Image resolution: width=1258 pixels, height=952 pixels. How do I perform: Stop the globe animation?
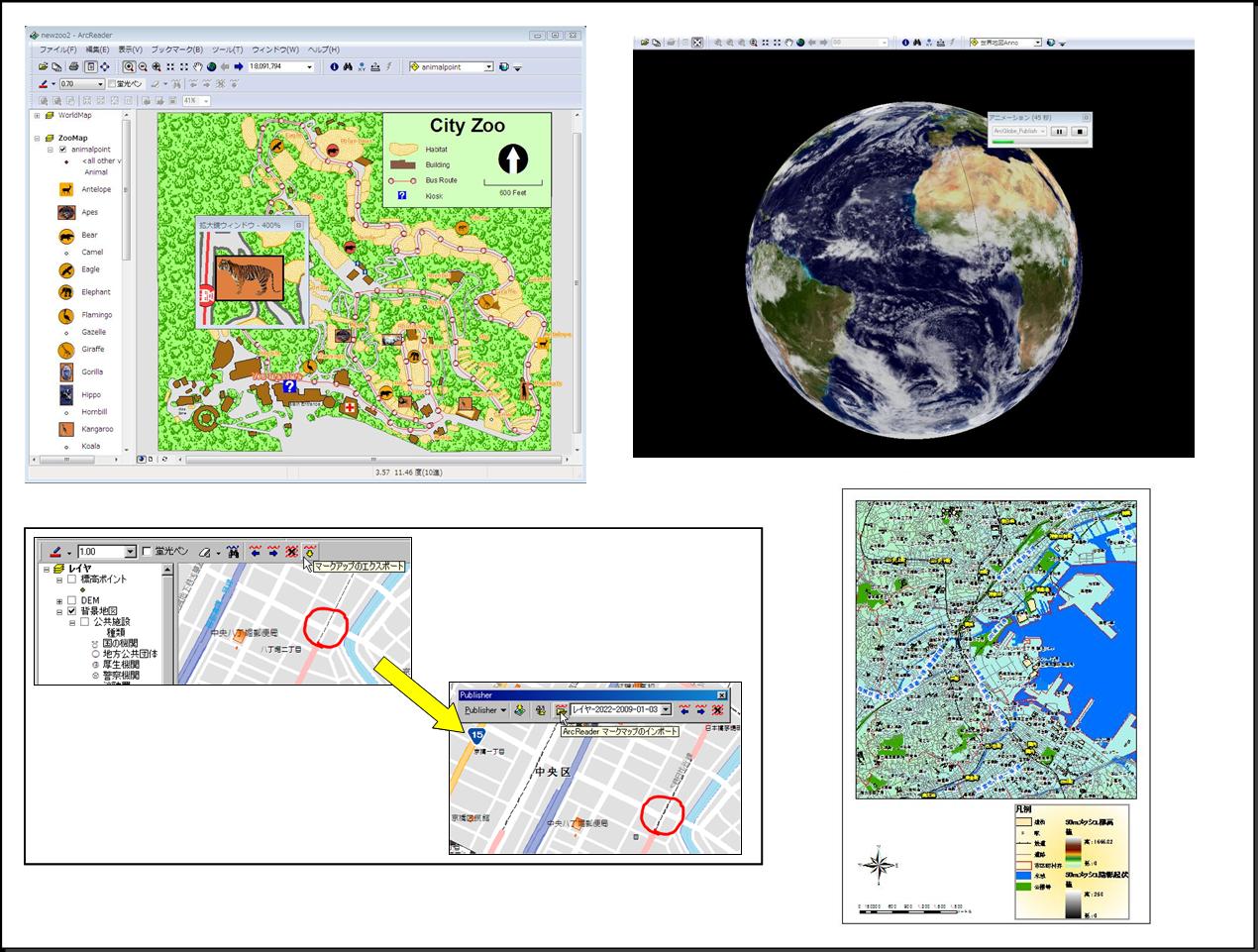(1080, 131)
